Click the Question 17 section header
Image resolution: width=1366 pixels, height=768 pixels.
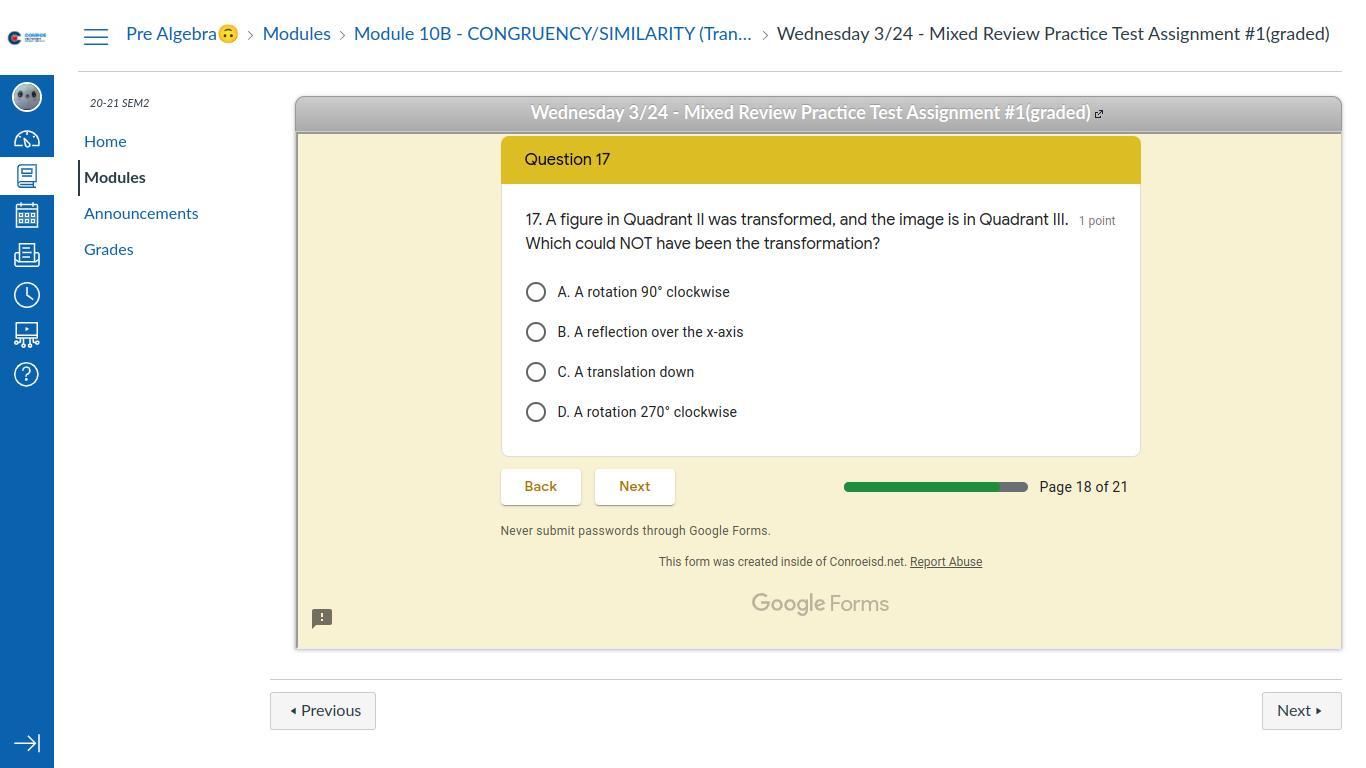click(821, 160)
